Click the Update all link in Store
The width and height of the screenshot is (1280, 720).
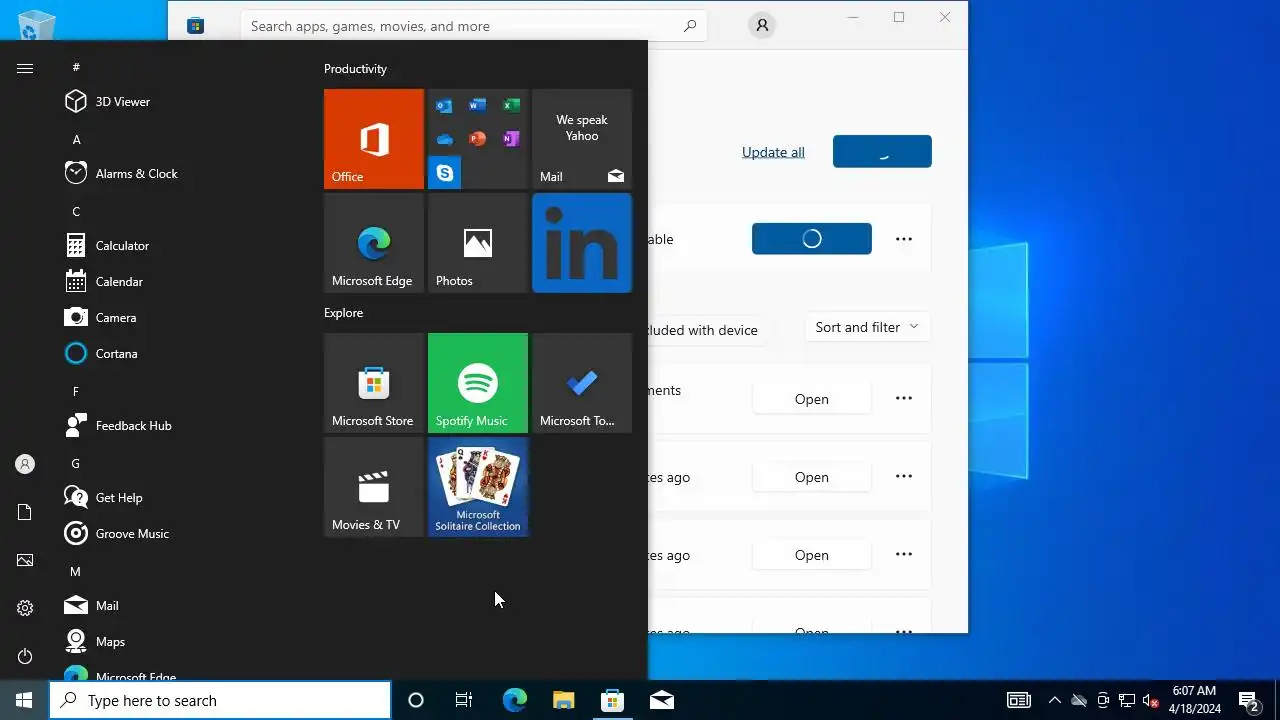[773, 152]
